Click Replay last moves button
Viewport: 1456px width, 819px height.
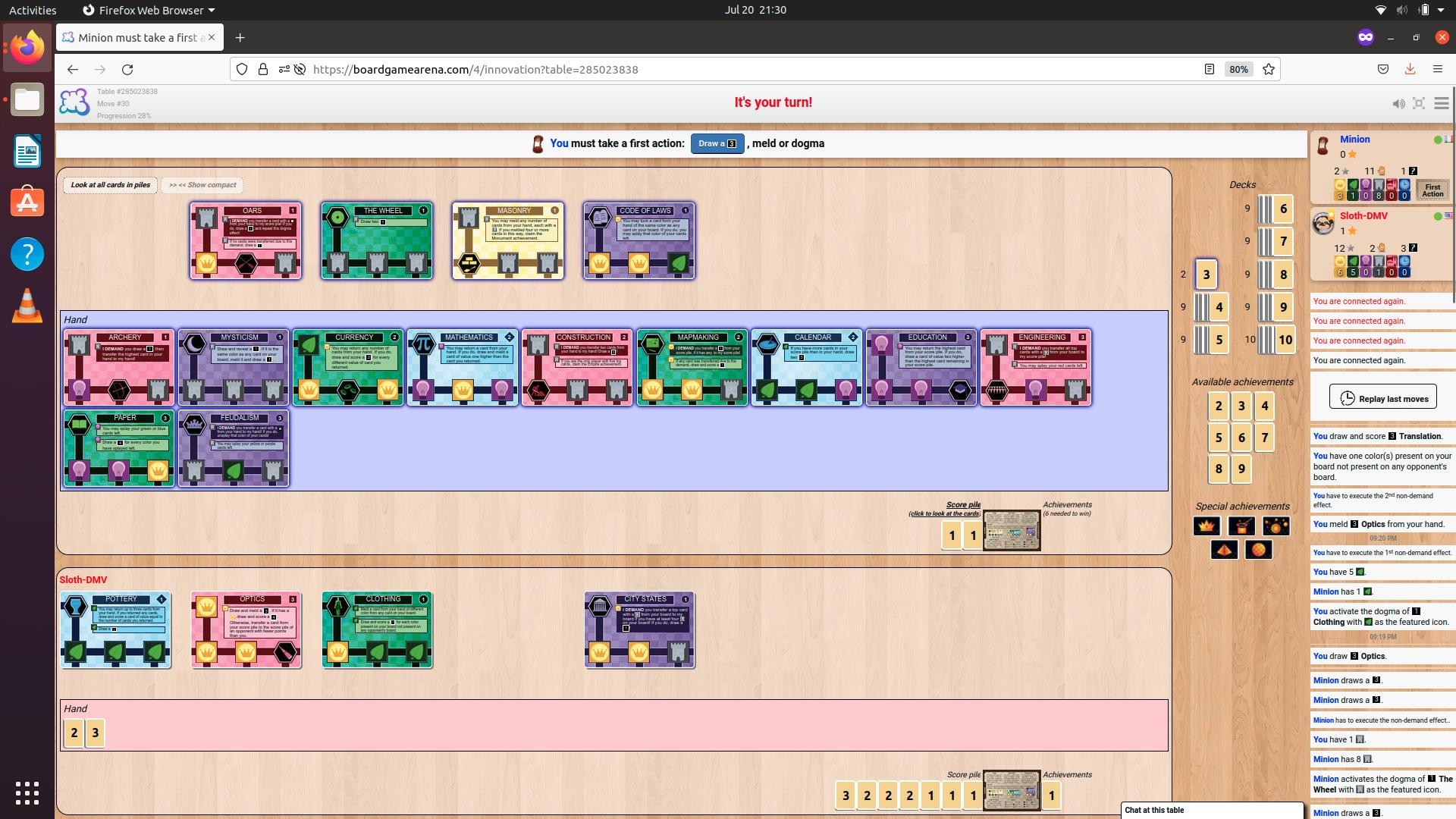[1383, 398]
